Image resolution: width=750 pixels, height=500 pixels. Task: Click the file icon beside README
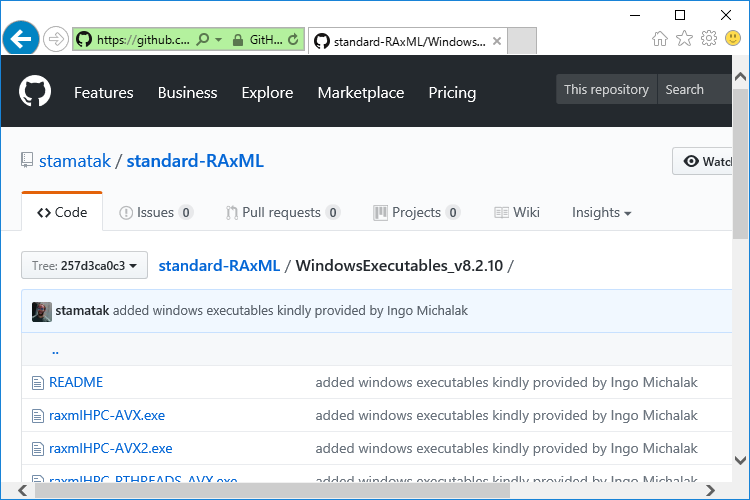pos(38,383)
